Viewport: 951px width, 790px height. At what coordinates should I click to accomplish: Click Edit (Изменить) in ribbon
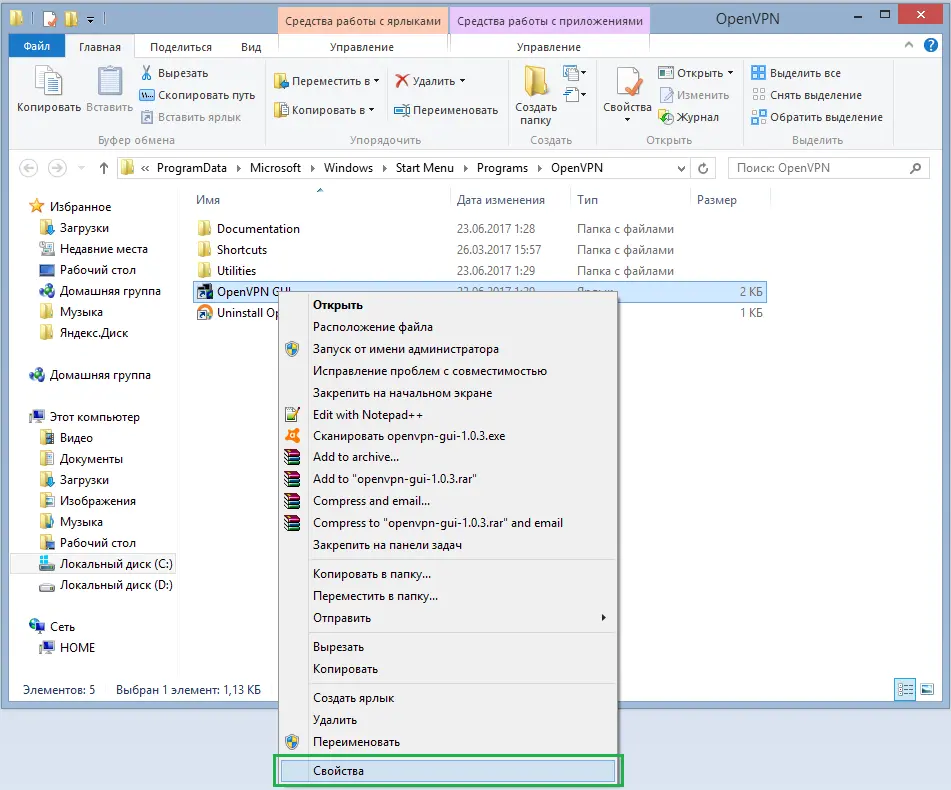pyautogui.click(x=694, y=95)
